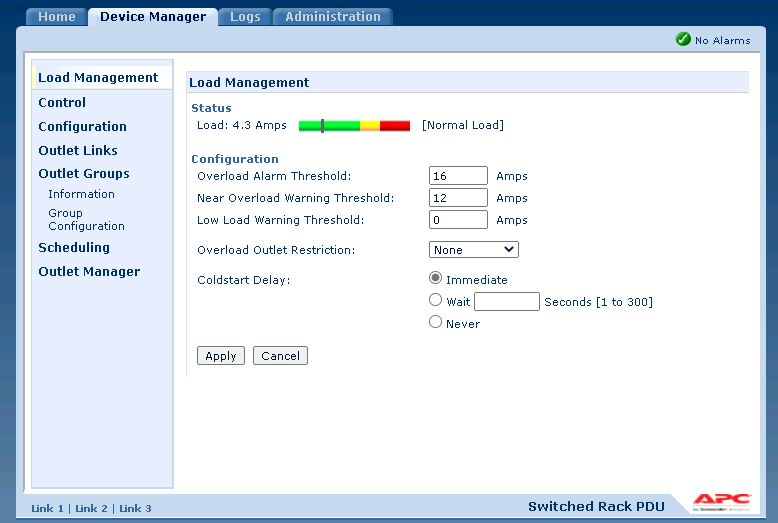Select the Immediate coldstart radio button
The image size is (778, 523).
pyautogui.click(x=435, y=278)
